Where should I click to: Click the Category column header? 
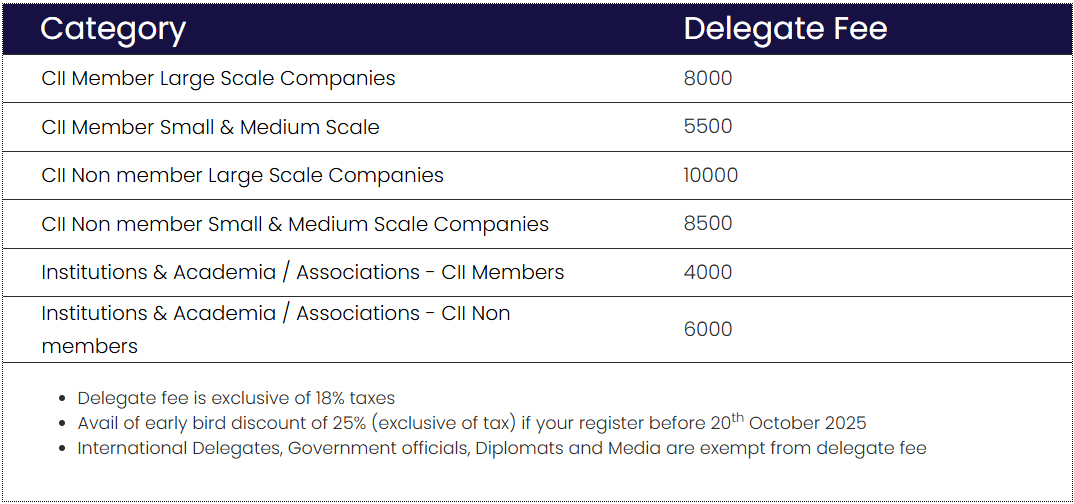point(113,29)
